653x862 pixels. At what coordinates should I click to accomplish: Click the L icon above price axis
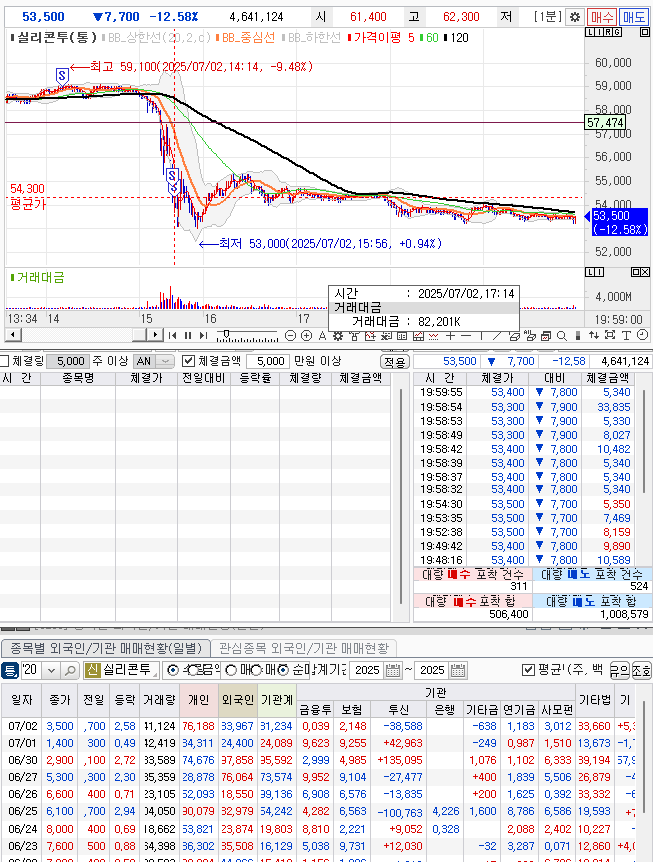click(x=590, y=32)
